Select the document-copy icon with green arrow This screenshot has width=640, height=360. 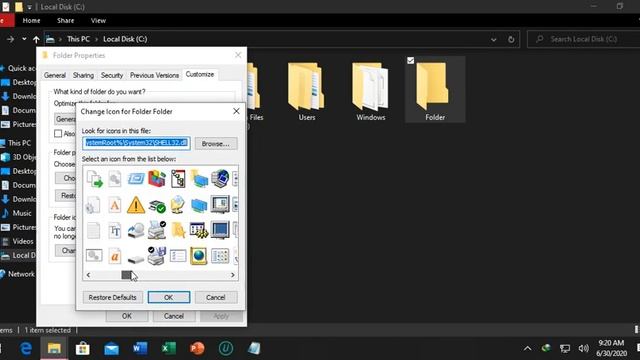click(x=94, y=179)
